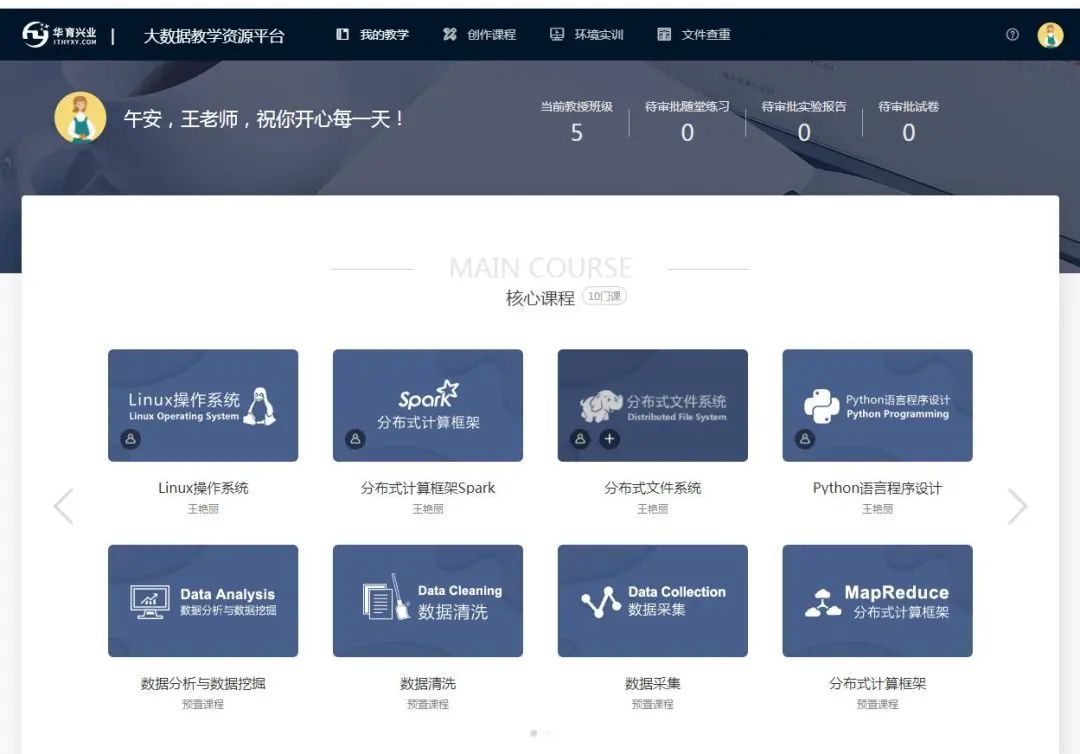Click the 我的教学 book icon
1080x754 pixels.
tap(343, 34)
